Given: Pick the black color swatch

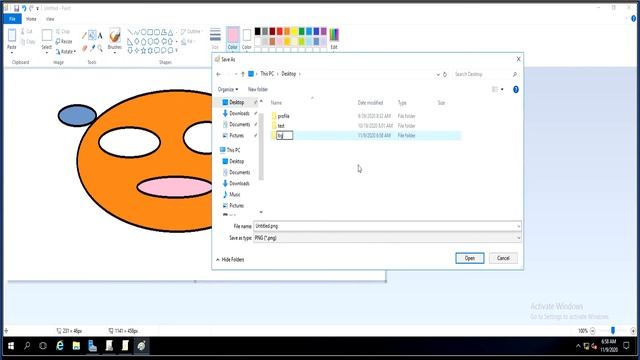Looking at the screenshot, I should click(258, 31).
